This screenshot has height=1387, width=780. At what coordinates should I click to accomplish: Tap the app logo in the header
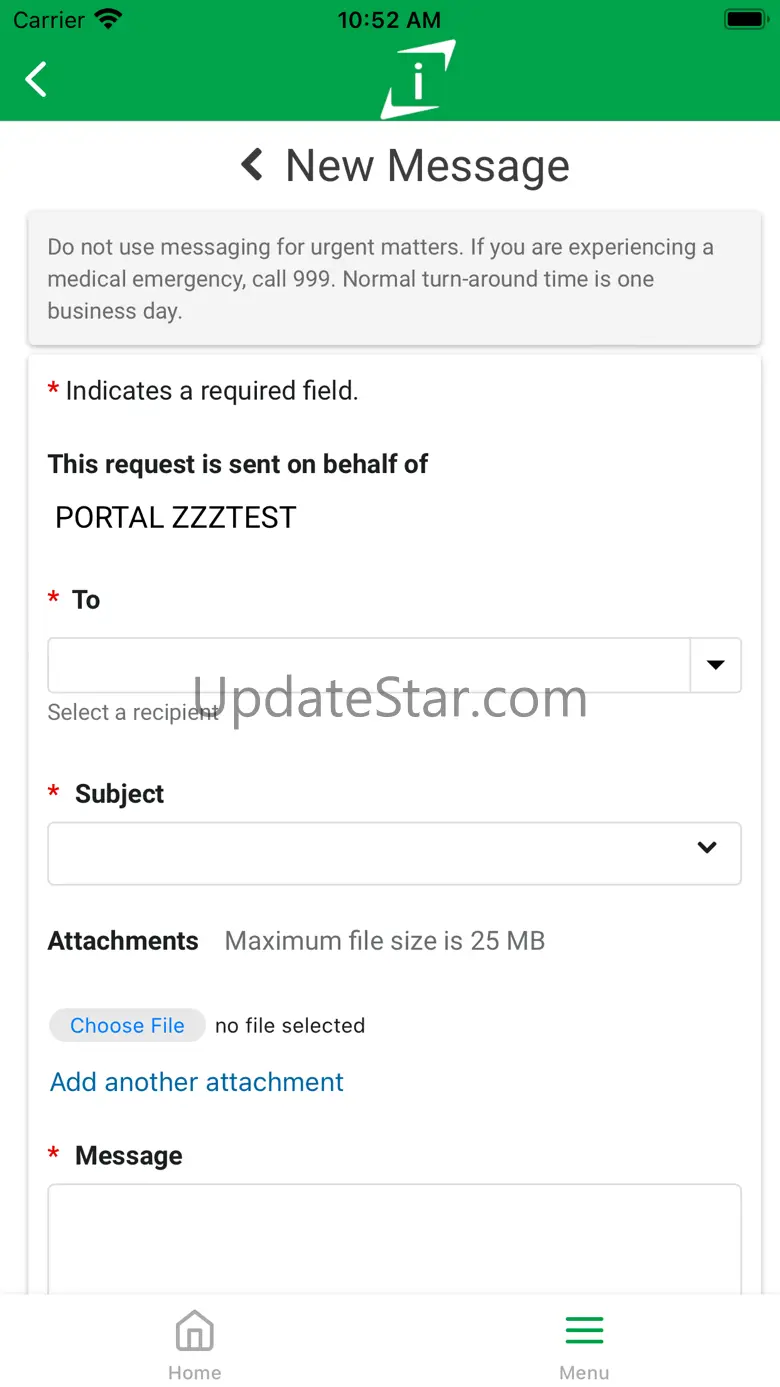coord(418,80)
